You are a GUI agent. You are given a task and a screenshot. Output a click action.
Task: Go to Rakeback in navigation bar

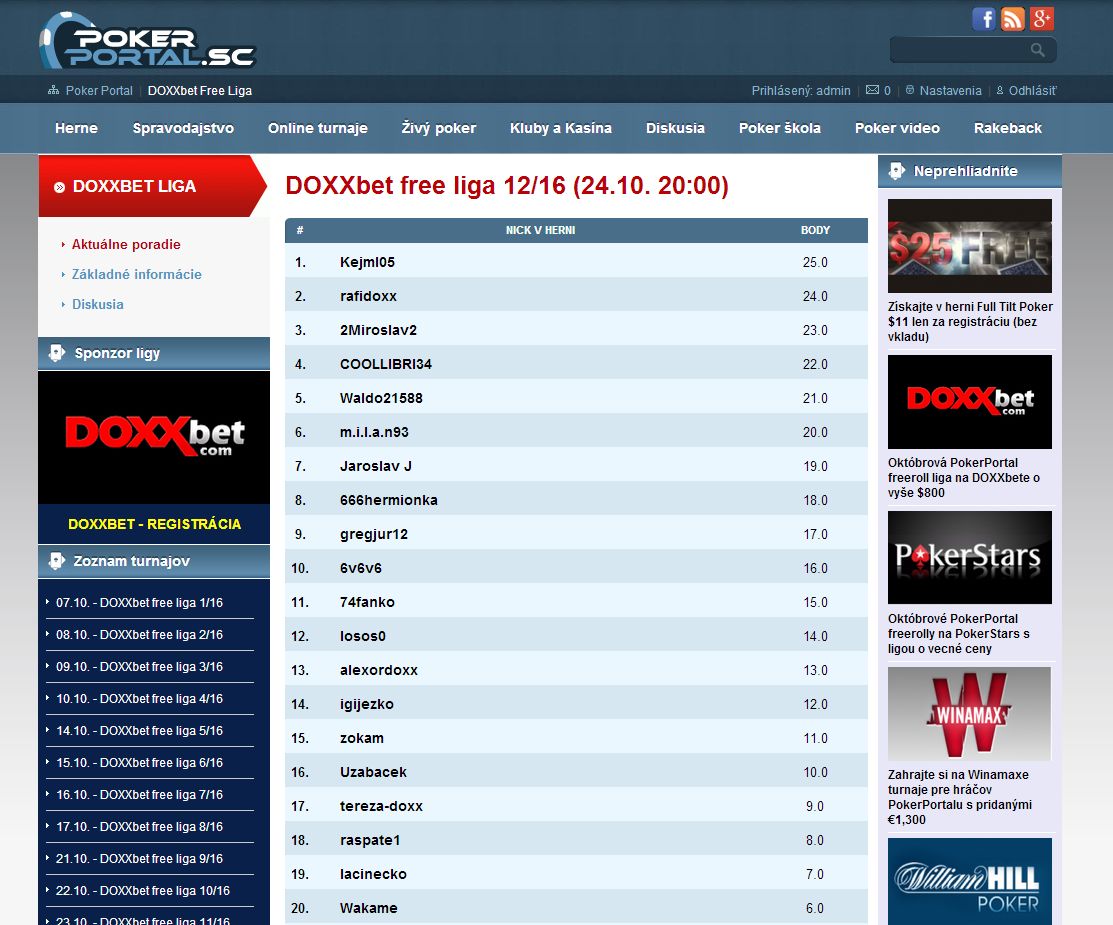click(x=1007, y=128)
